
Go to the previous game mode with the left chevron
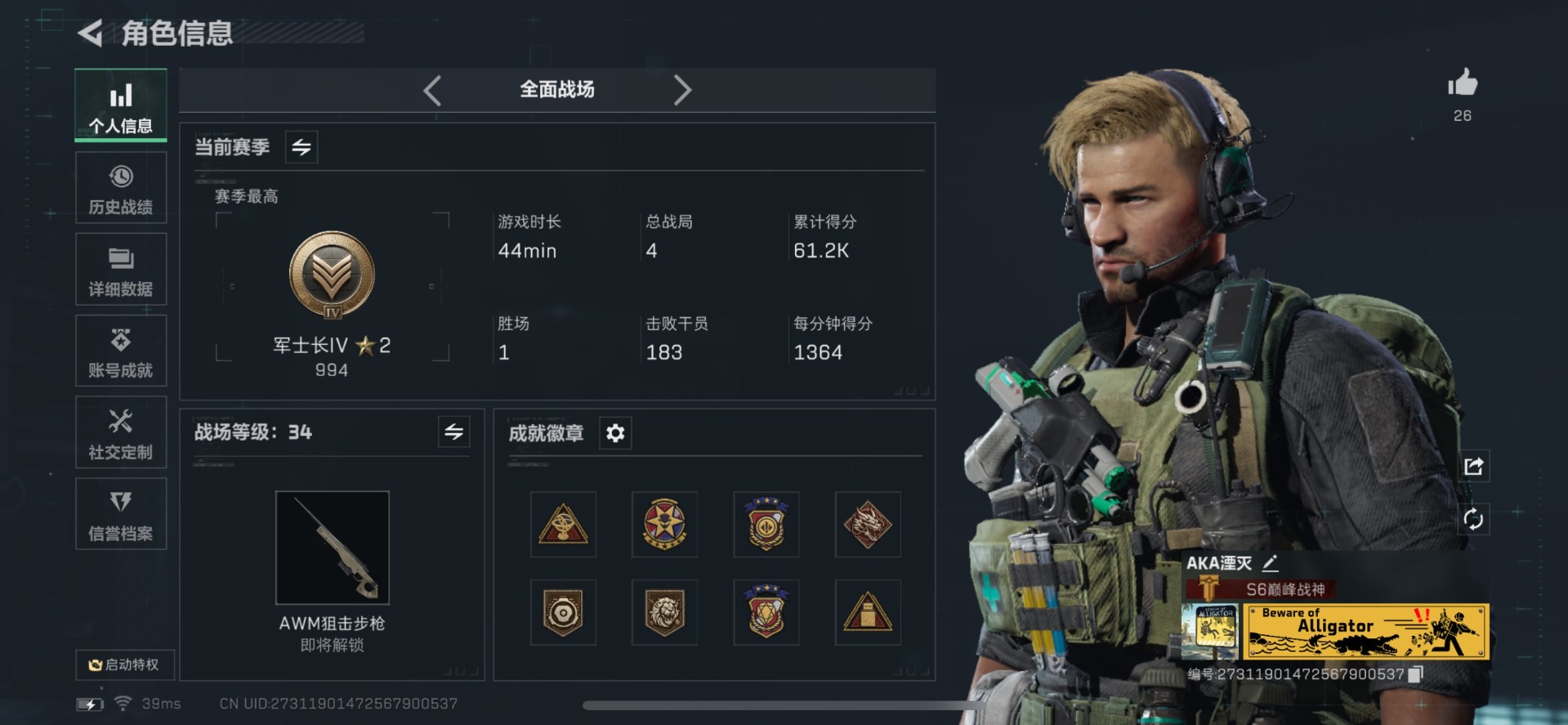[432, 90]
